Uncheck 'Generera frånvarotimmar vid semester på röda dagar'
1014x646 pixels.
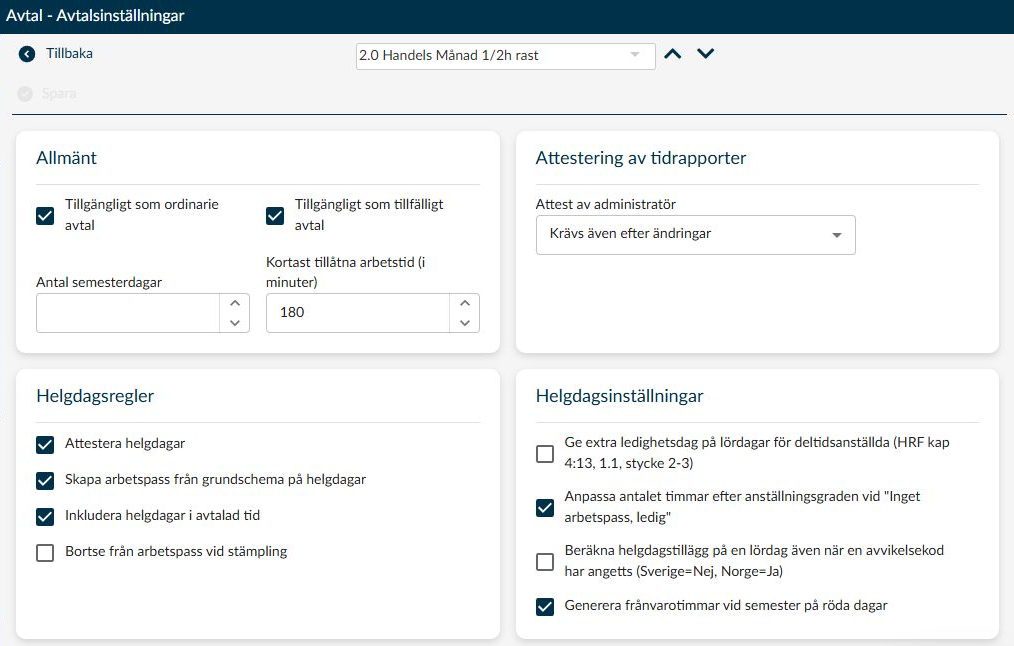tap(545, 607)
